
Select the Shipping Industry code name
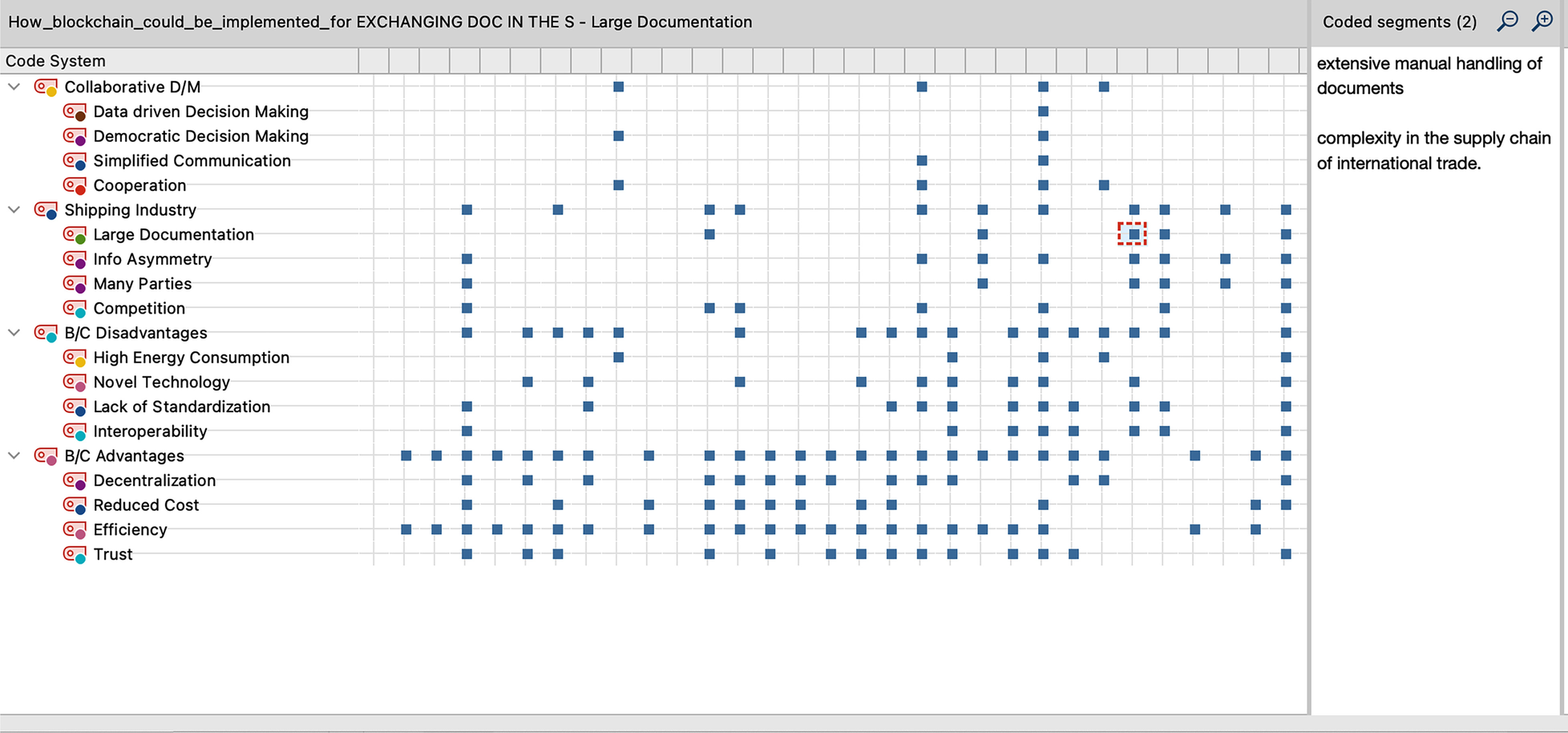pos(130,210)
